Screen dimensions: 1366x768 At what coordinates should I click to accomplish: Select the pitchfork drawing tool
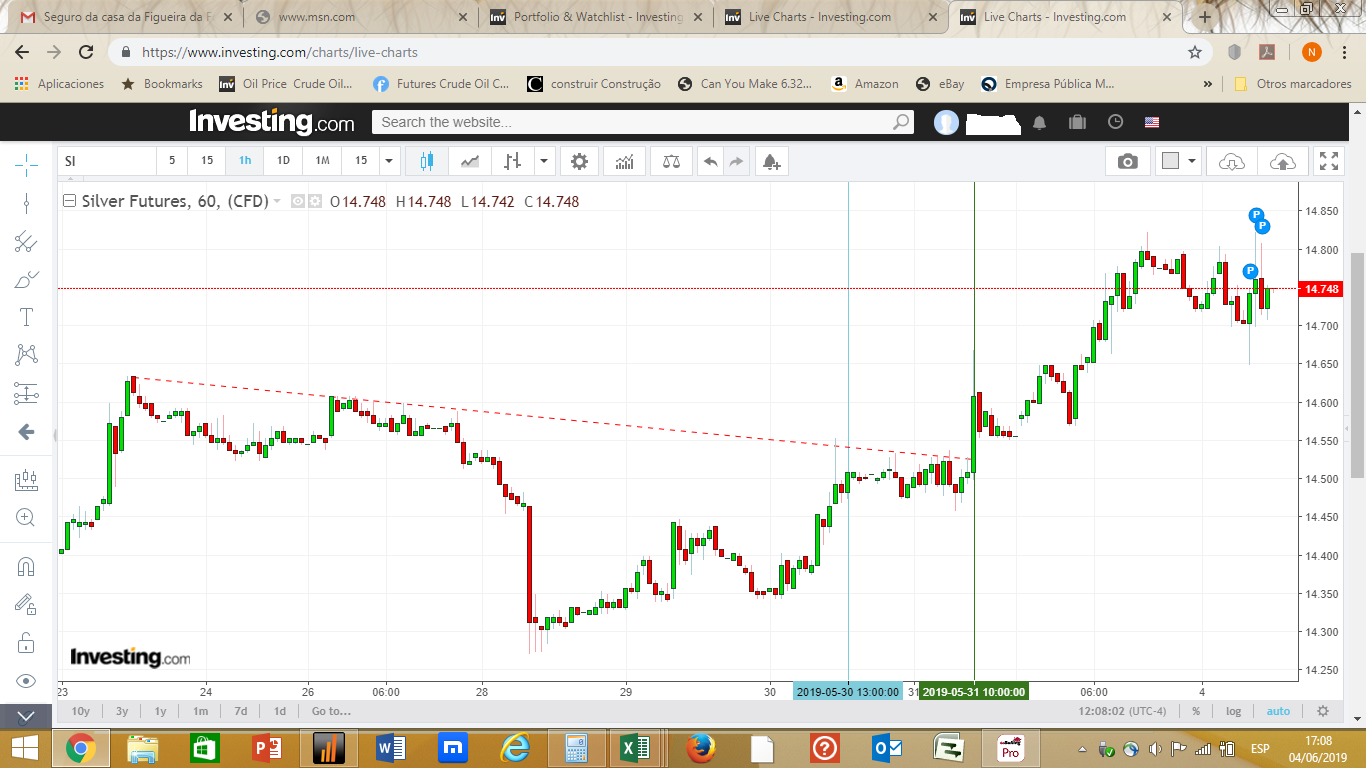[x=26, y=241]
